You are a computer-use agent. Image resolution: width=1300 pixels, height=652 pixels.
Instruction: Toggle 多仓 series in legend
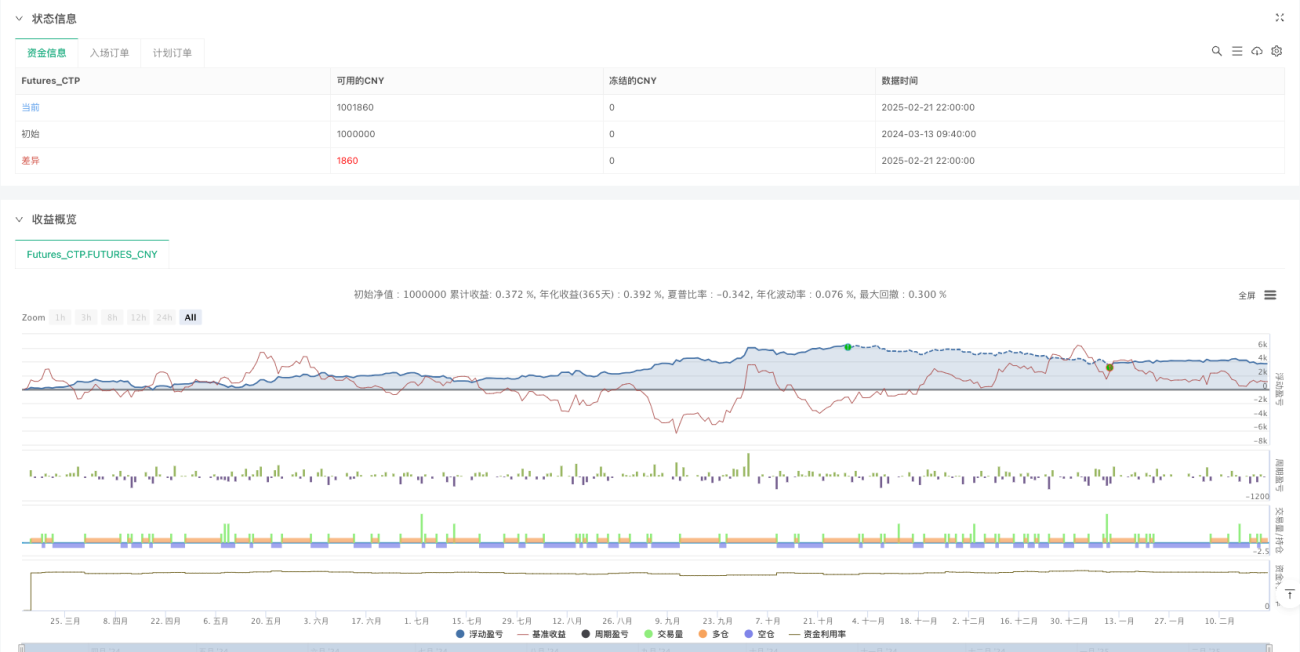click(x=715, y=634)
